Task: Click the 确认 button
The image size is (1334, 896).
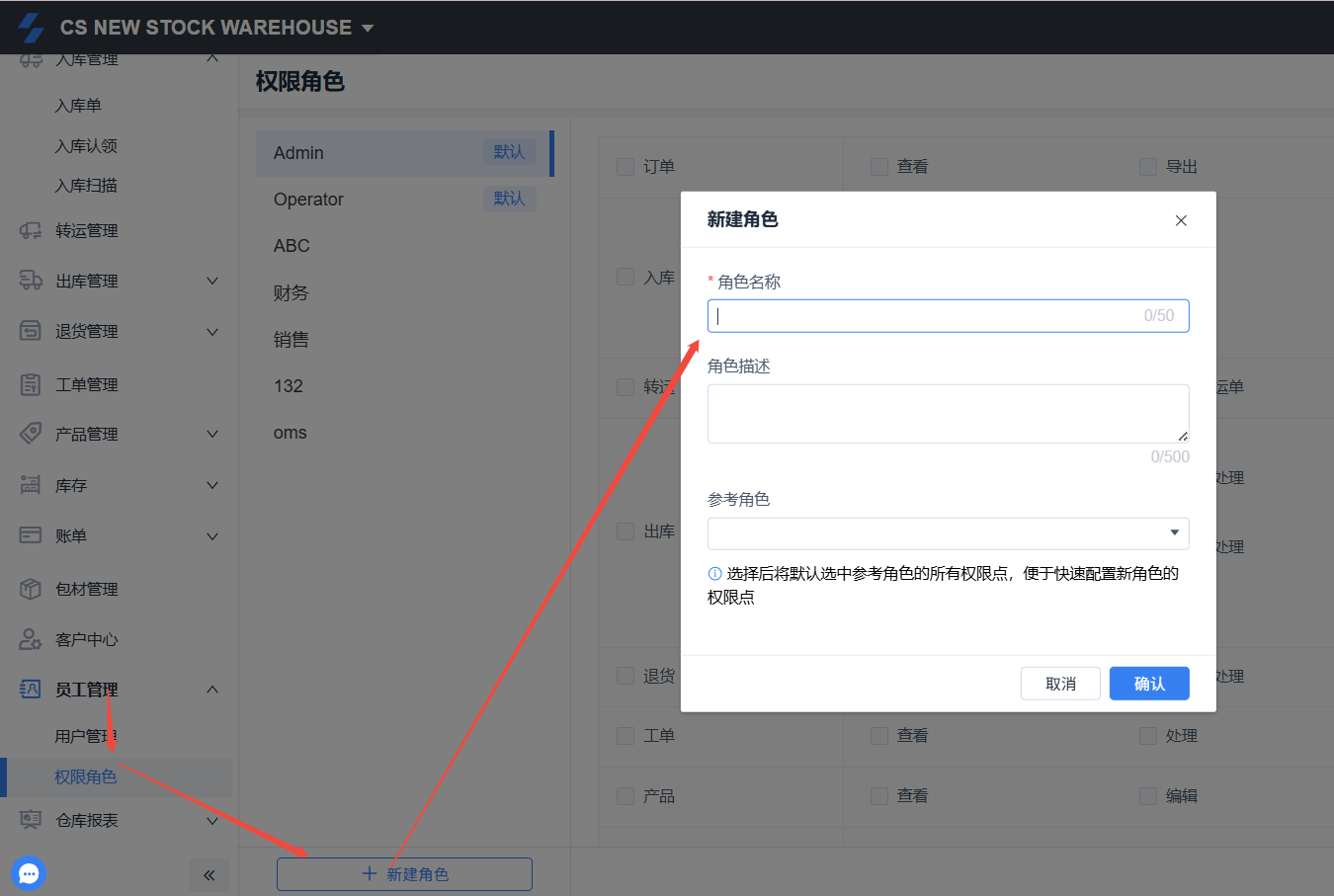Action: click(x=1148, y=684)
